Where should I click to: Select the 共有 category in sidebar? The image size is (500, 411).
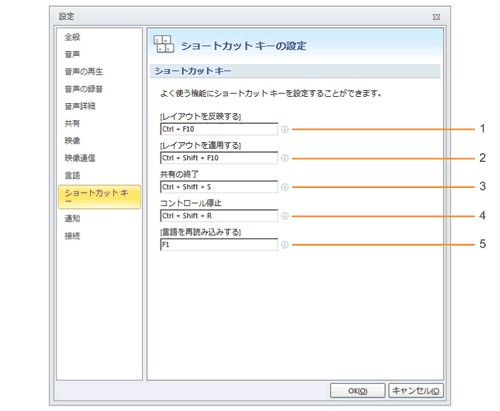click(x=72, y=123)
